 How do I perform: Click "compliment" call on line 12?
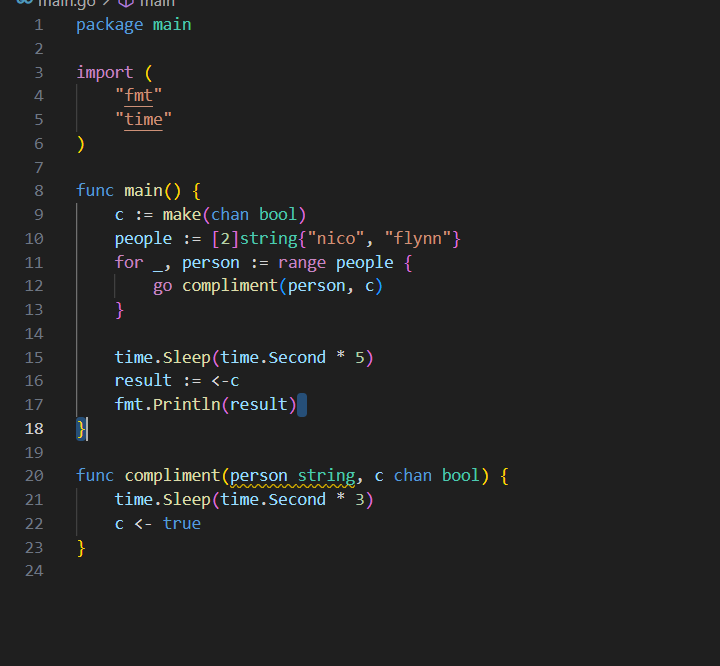tap(230, 286)
